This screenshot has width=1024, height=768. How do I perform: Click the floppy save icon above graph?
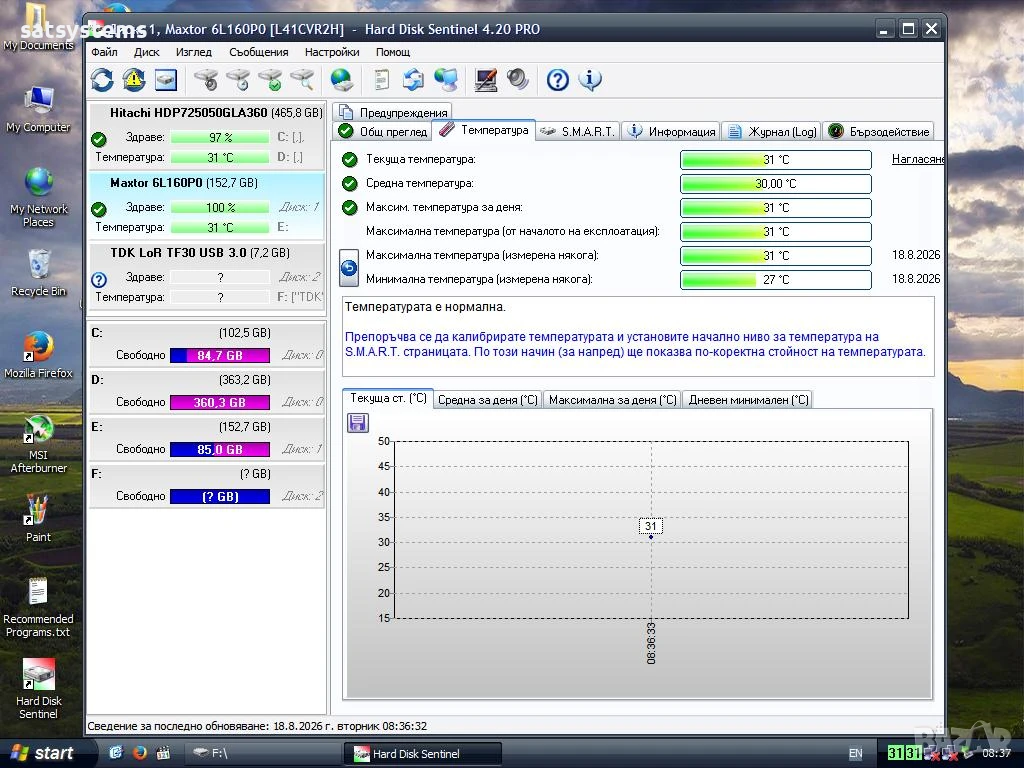tap(358, 423)
